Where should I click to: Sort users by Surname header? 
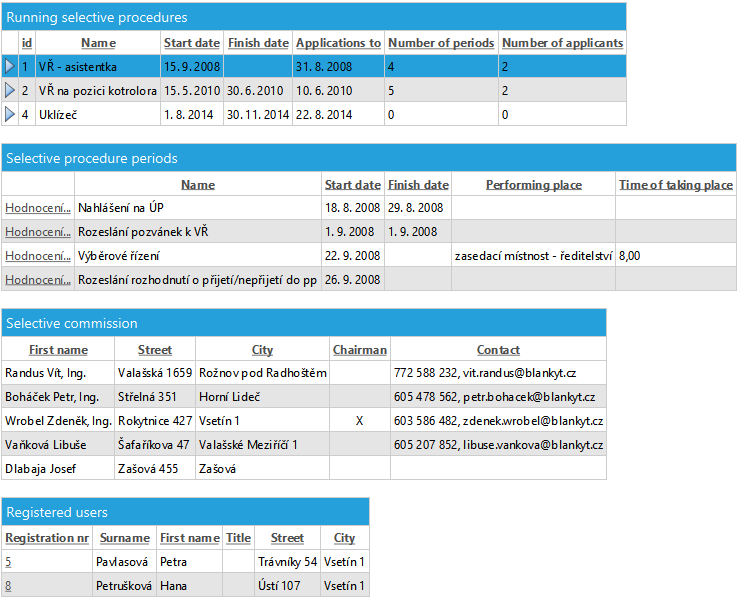pos(125,538)
